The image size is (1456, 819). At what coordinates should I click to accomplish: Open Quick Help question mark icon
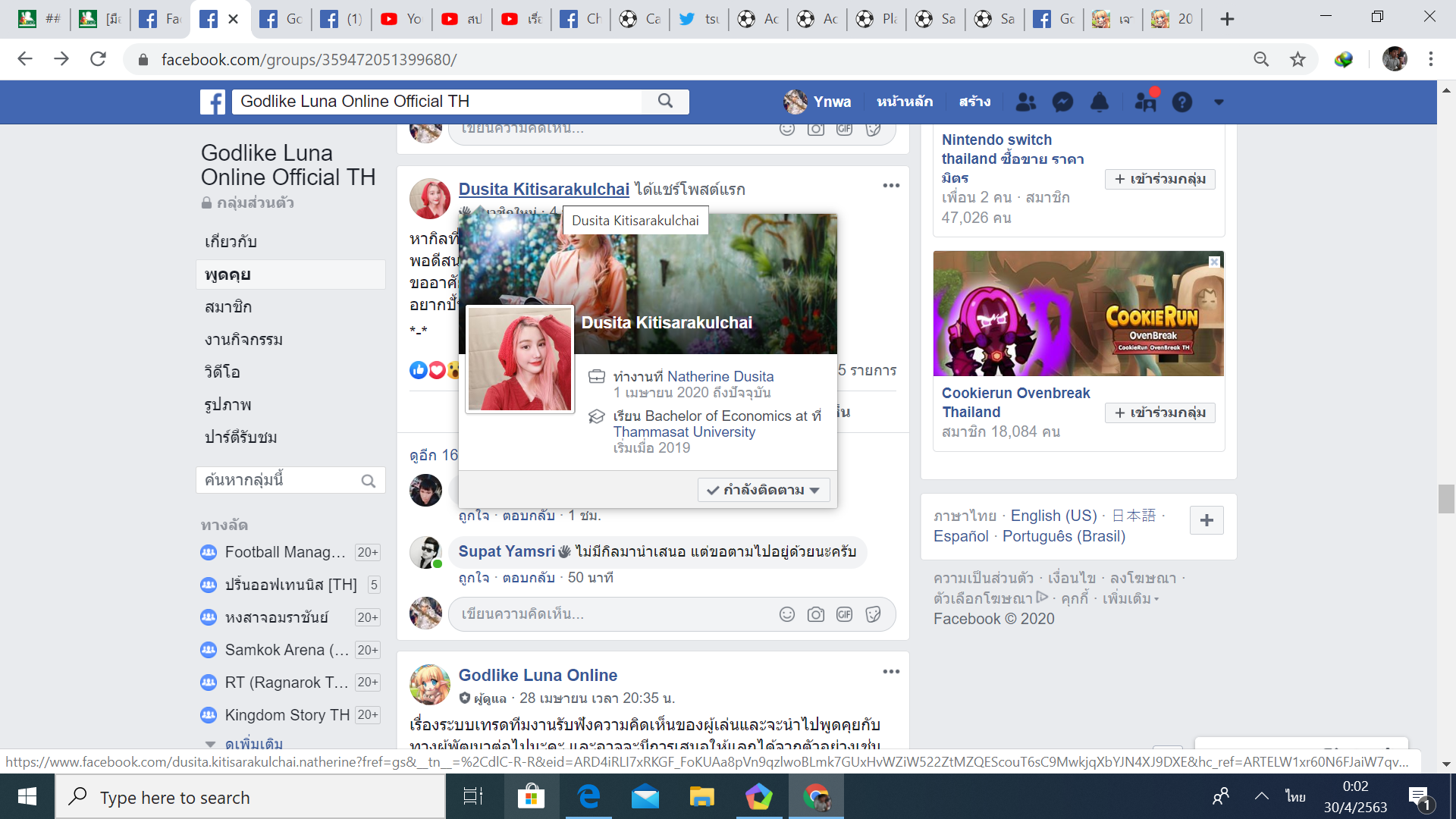1181,102
